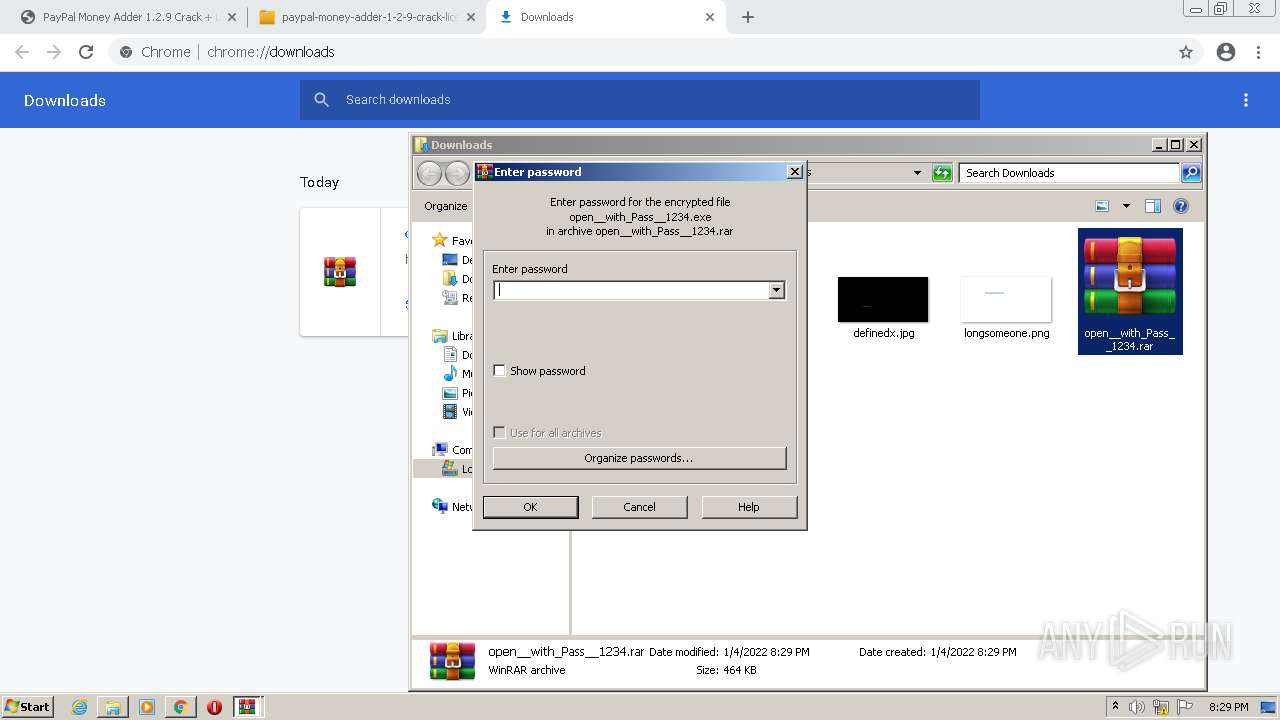Select Computer in navigation pane
The width and height of the screenshot is (1280, 720).
[440, 450]
